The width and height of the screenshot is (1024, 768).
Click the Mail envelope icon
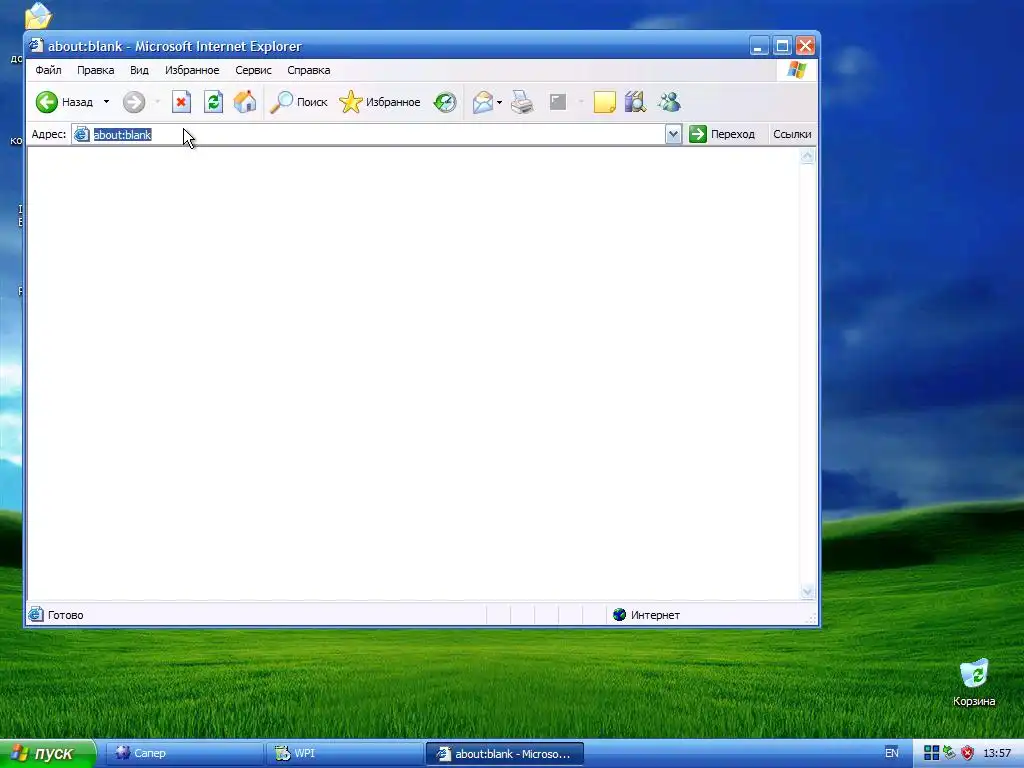pos(483,102)
